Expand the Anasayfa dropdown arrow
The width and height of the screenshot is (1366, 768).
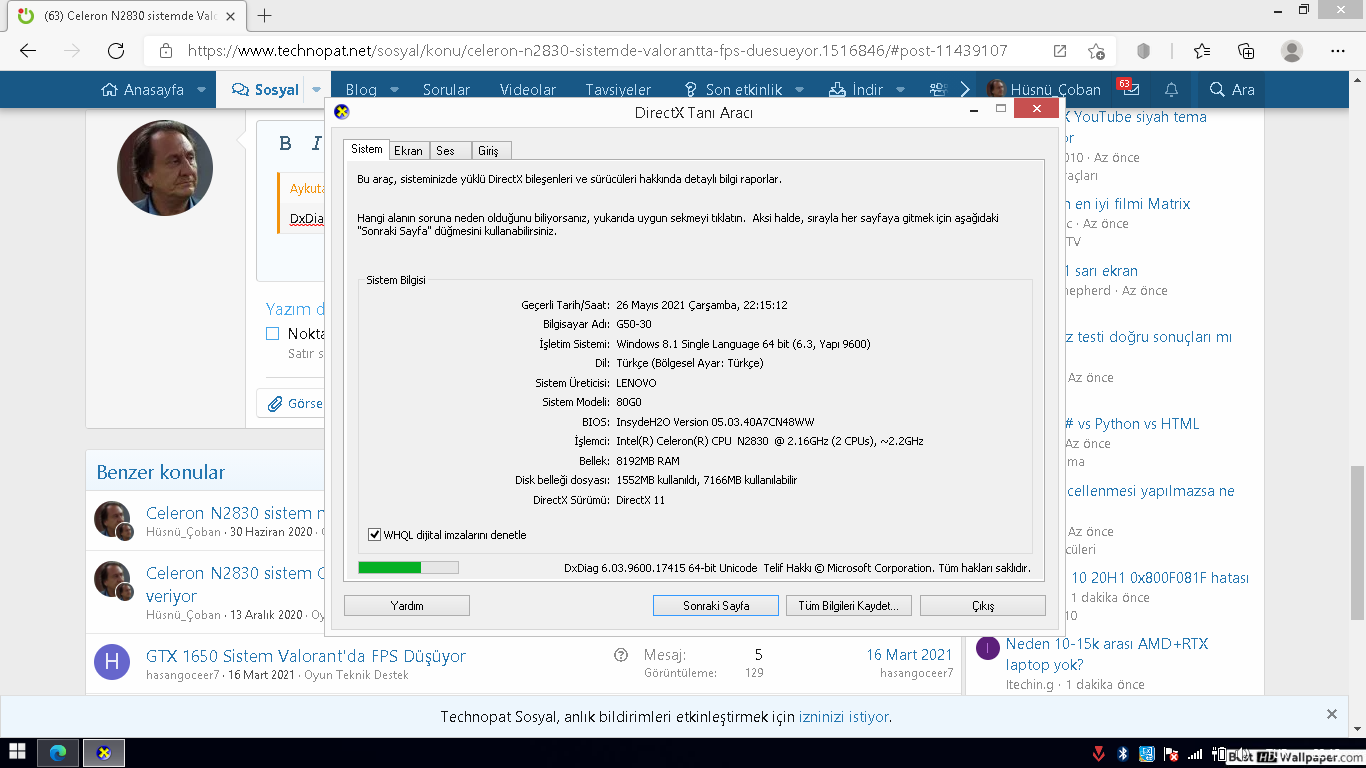(201, 89)
